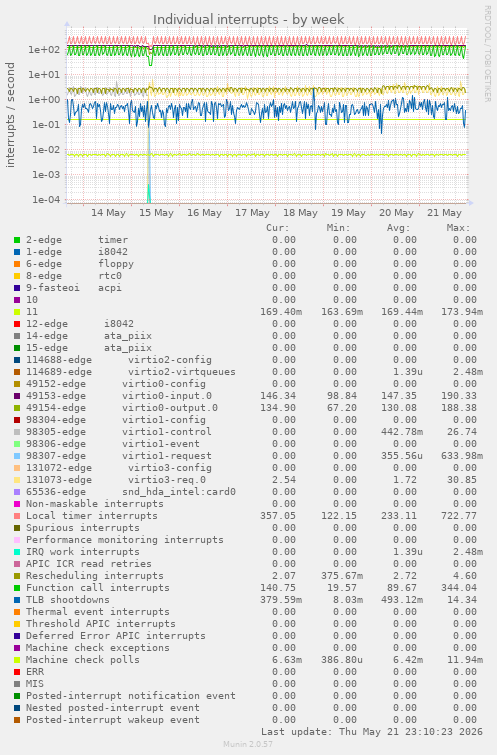Click the green swatch for Function call interrupts
The image size is (497, 755).
17,588
